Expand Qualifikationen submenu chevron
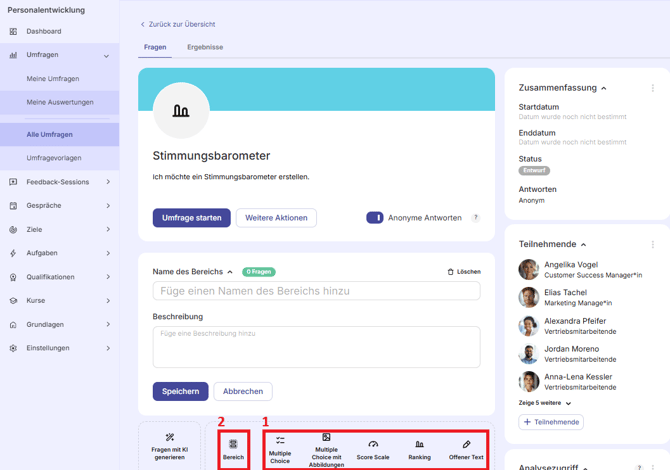The width and height of the screenshot is (670, 470). (108, 277)
